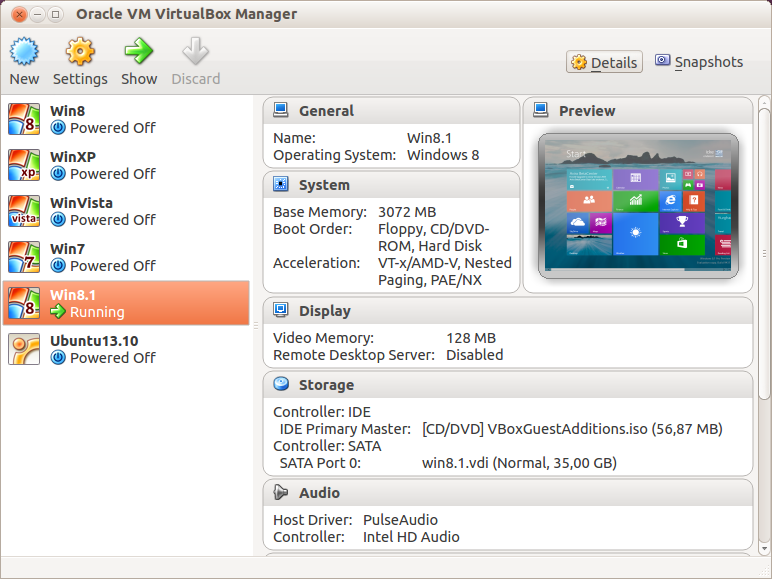Viewport: 772px width, 579px height.
Task: Open the Display section header
Action: click(324, 311)
